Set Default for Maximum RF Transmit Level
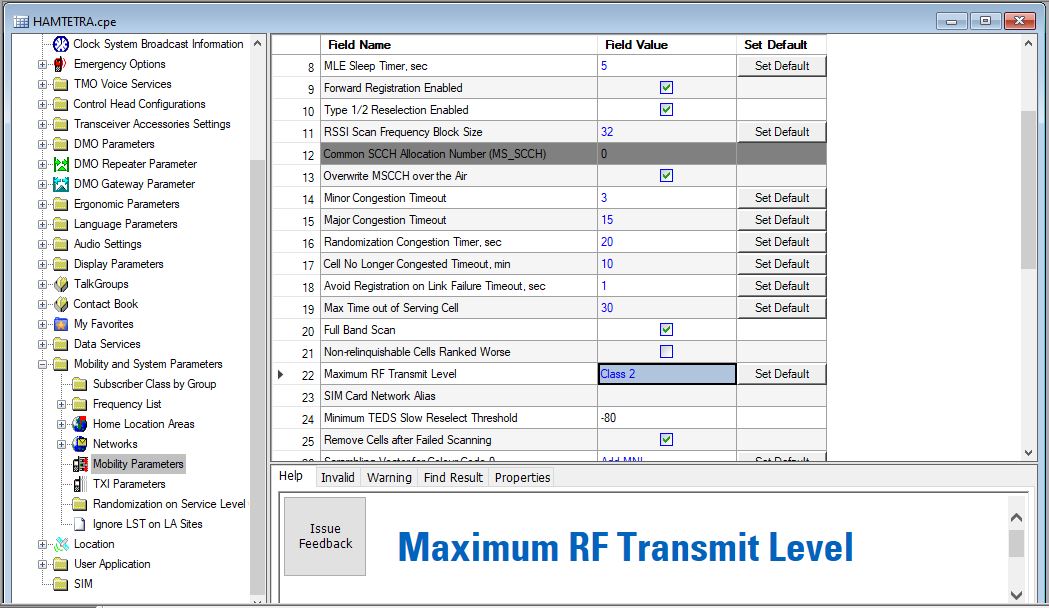This screenshot has height=608, width=1049. pos(782,374)
